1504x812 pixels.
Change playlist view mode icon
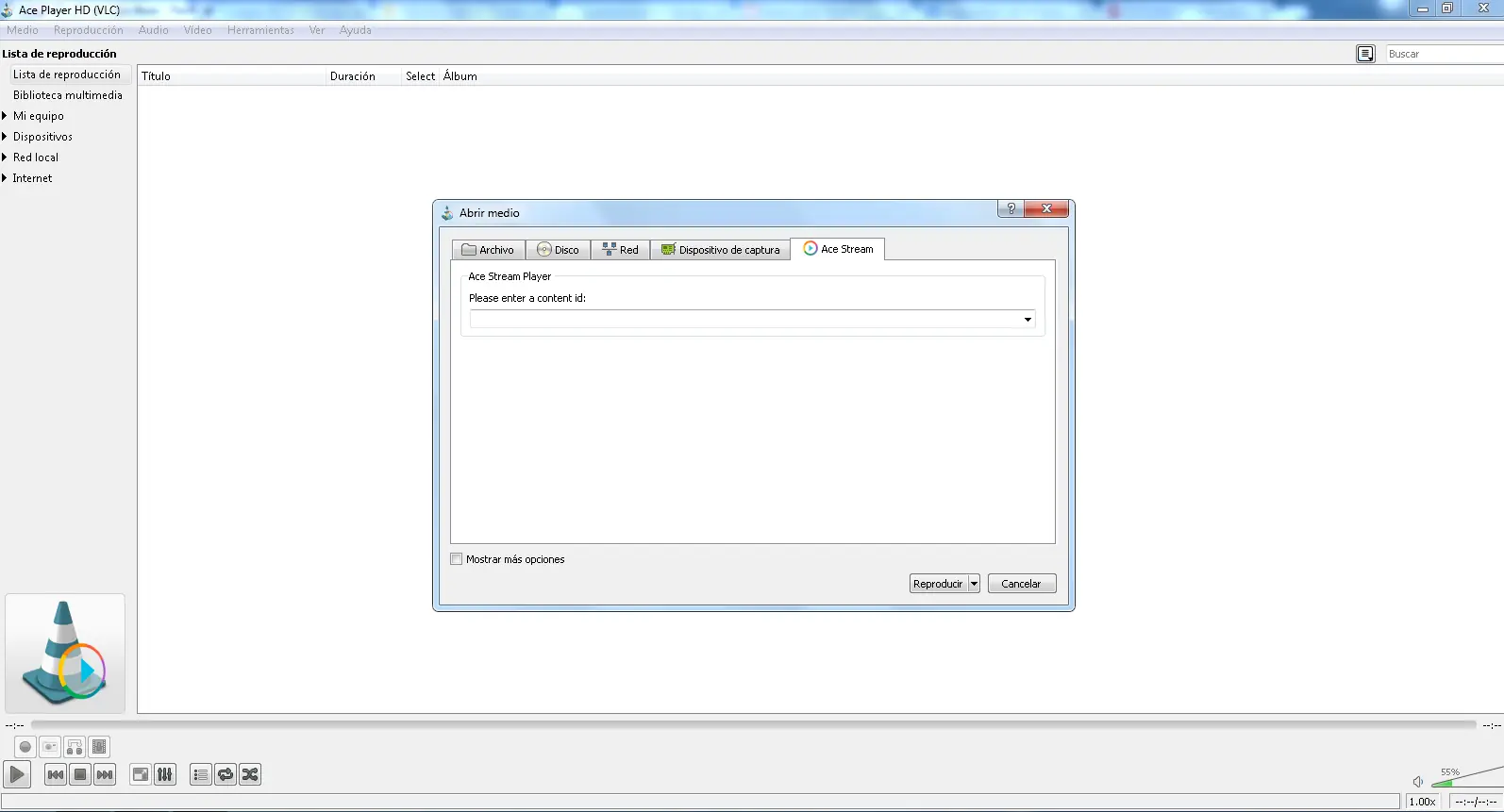click(x=1365, y=54)
